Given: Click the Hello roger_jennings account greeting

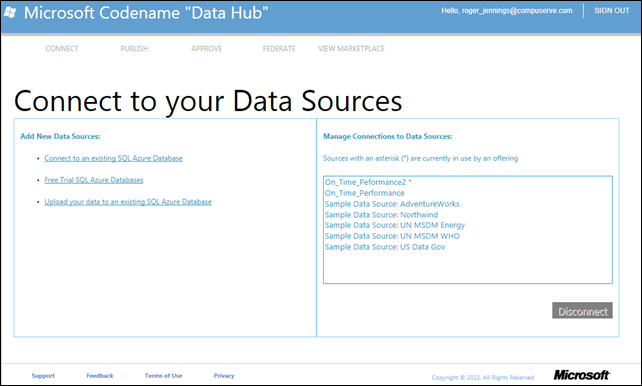Looking at the screenshot, I should point(507,11).
